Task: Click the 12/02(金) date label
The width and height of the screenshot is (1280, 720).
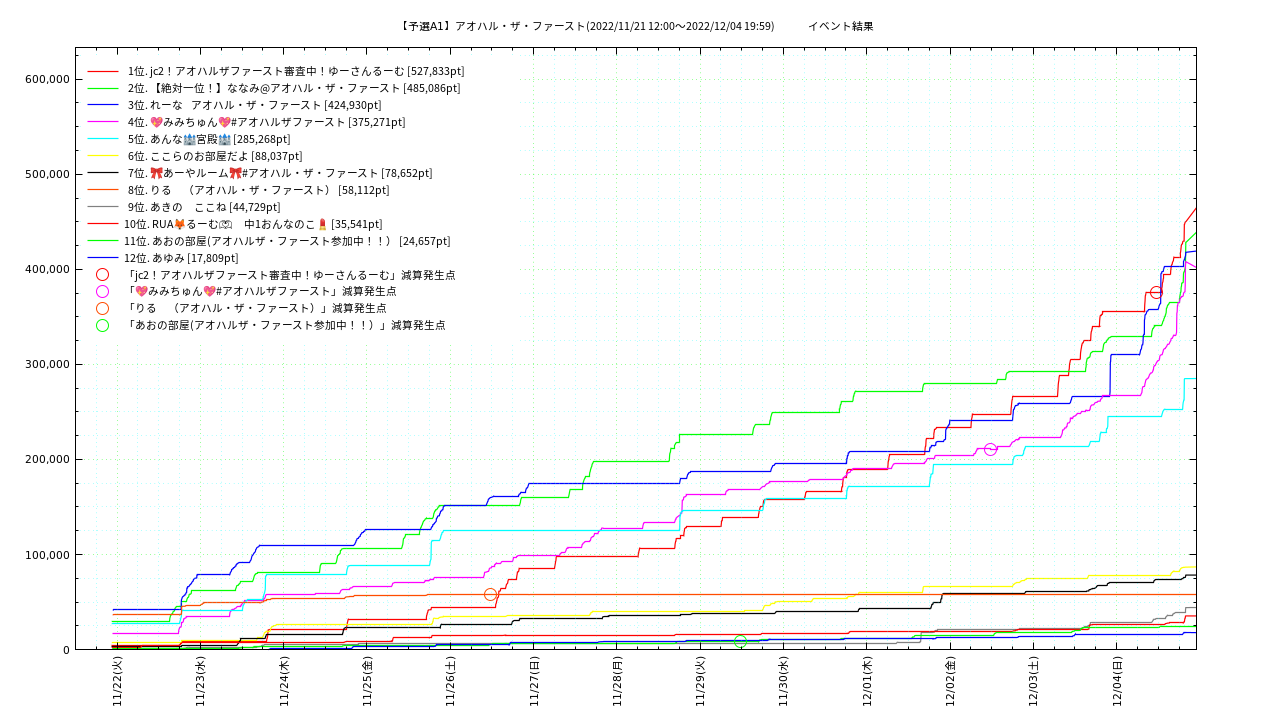Action: click(950, 682)
